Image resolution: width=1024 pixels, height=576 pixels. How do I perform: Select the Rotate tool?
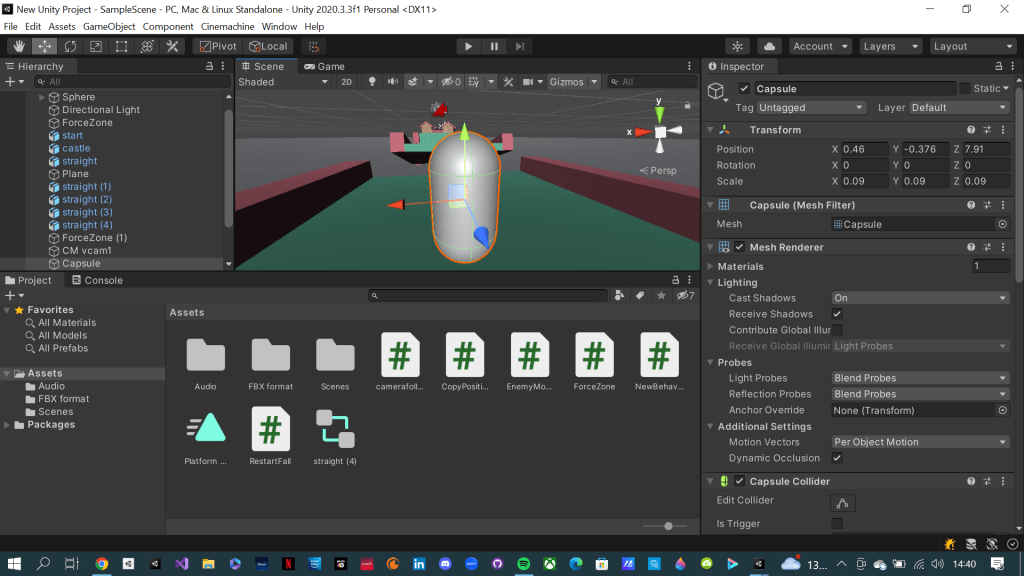(70, 46)
